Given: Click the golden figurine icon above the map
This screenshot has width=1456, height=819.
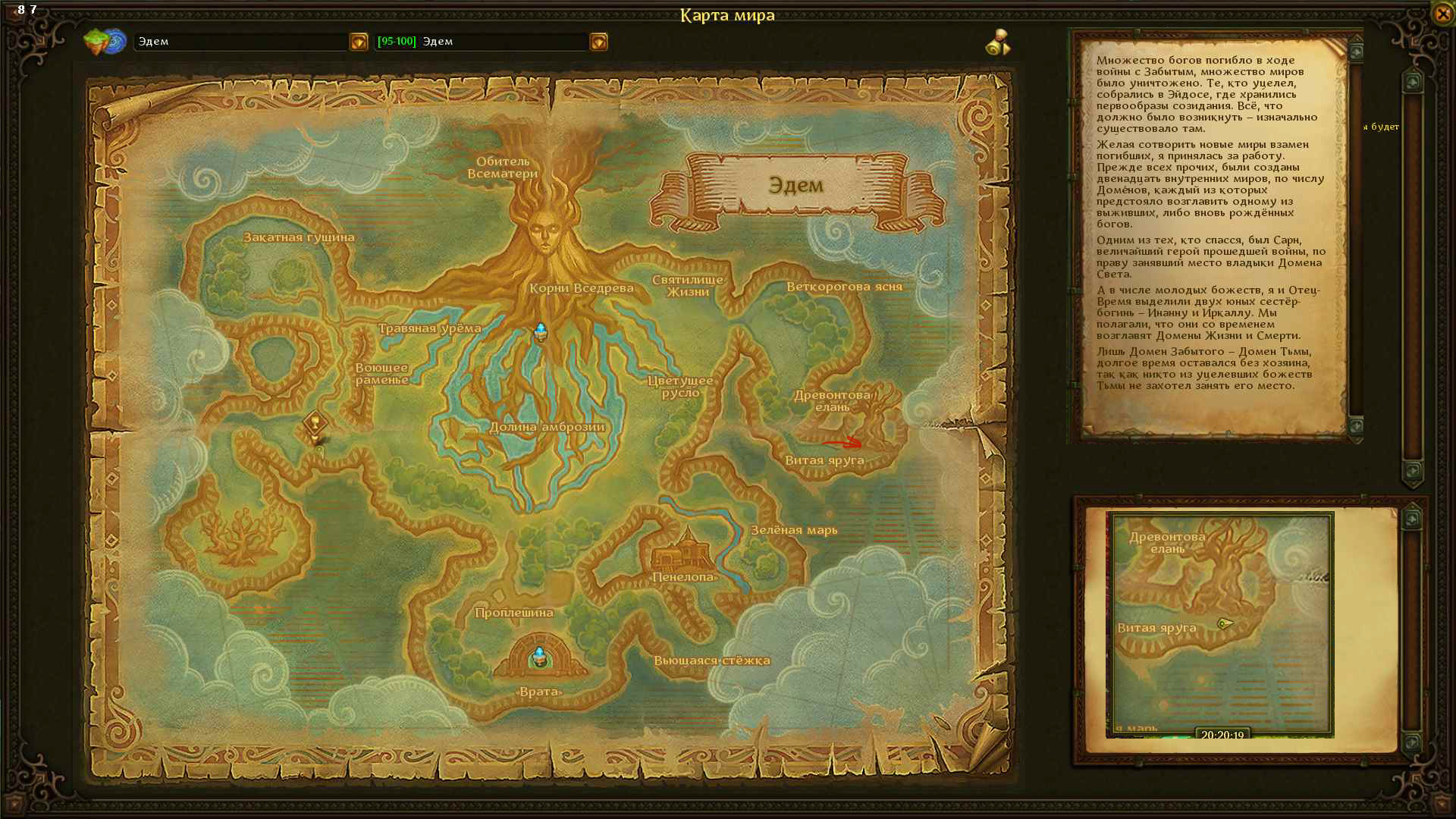Looking at the screenshot, I should click(998, 42).
